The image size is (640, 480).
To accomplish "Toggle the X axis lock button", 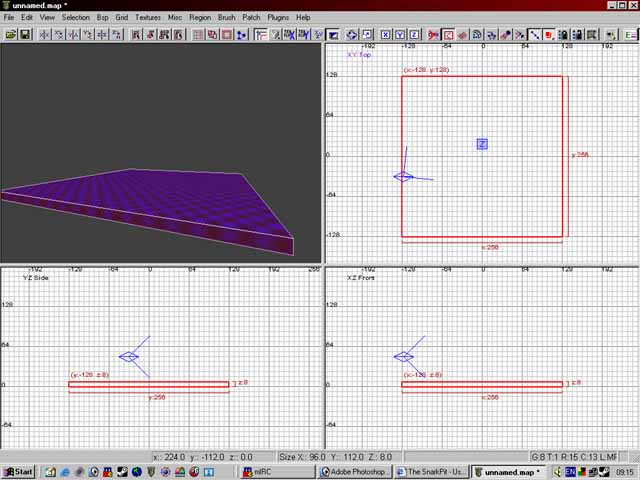I will coord(385,34).
